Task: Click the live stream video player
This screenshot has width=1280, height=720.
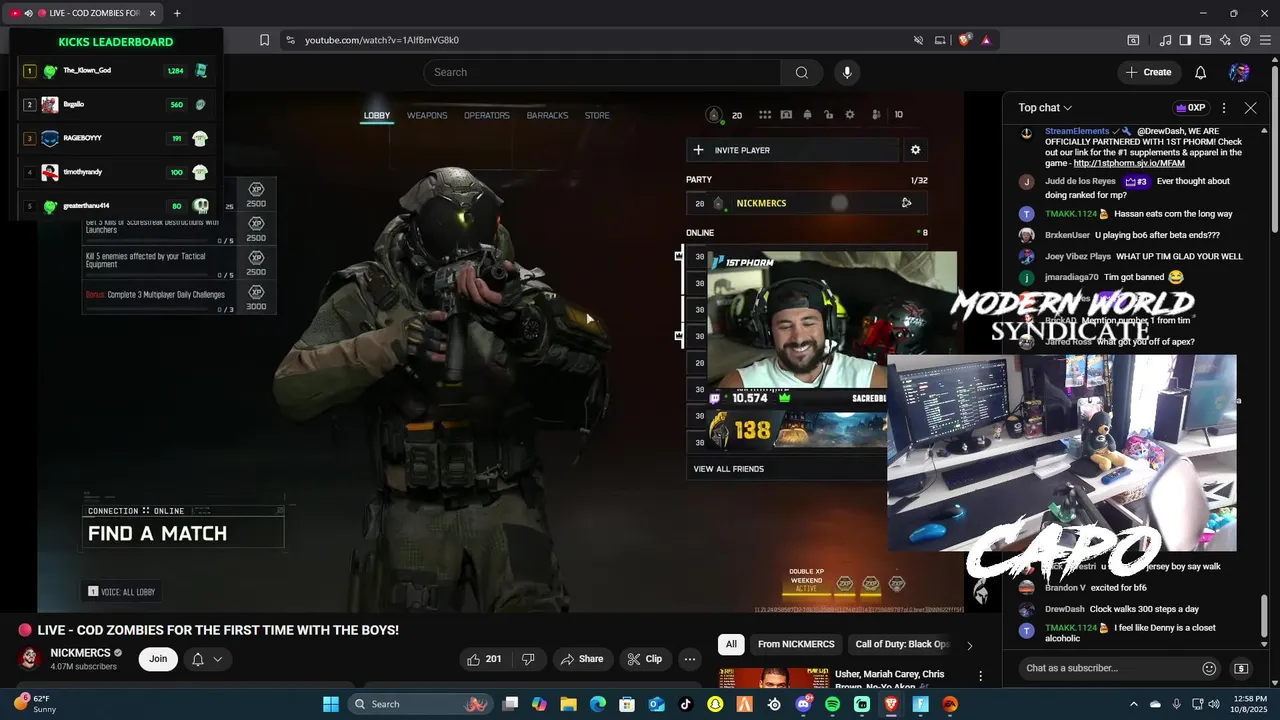Action: [x=500, y=352]
